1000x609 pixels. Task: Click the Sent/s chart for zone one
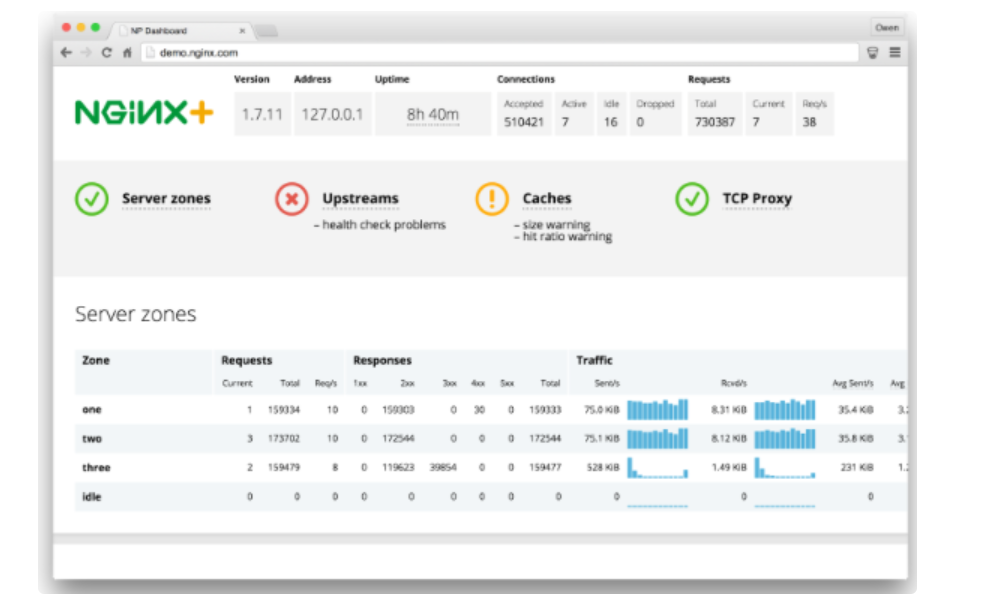click(x=658, y=409)
